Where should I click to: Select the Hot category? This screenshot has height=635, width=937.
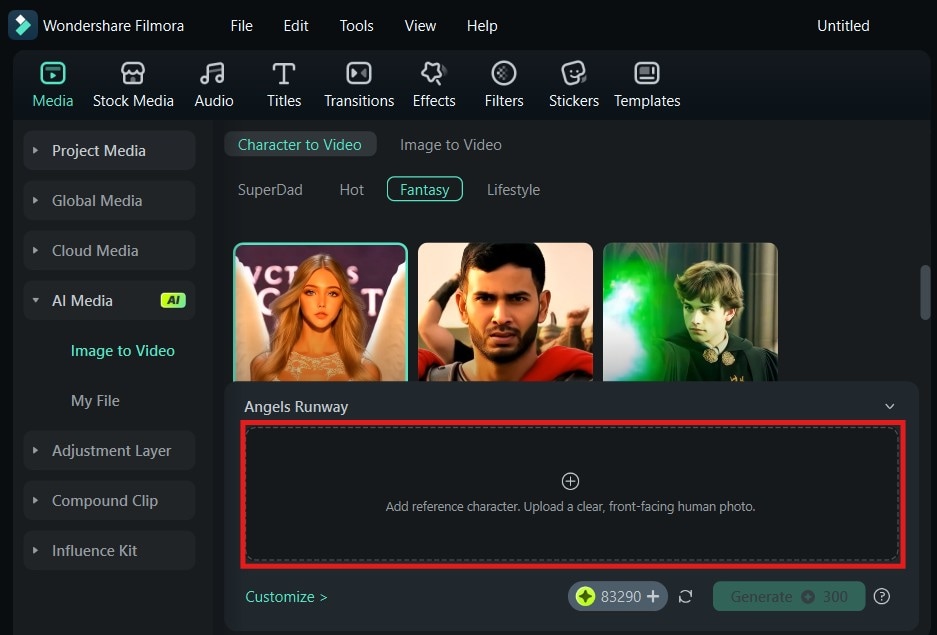click(351, 190)
